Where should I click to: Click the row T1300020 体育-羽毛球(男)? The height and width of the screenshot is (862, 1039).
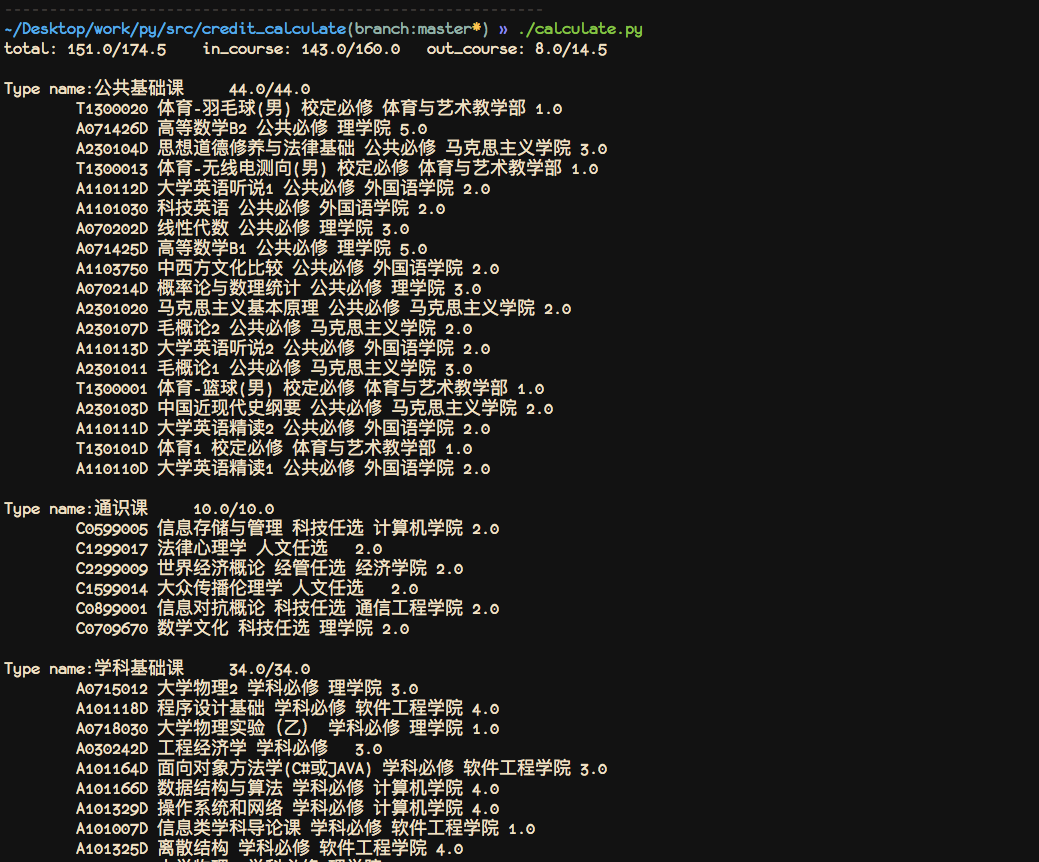tap(319, 109)
